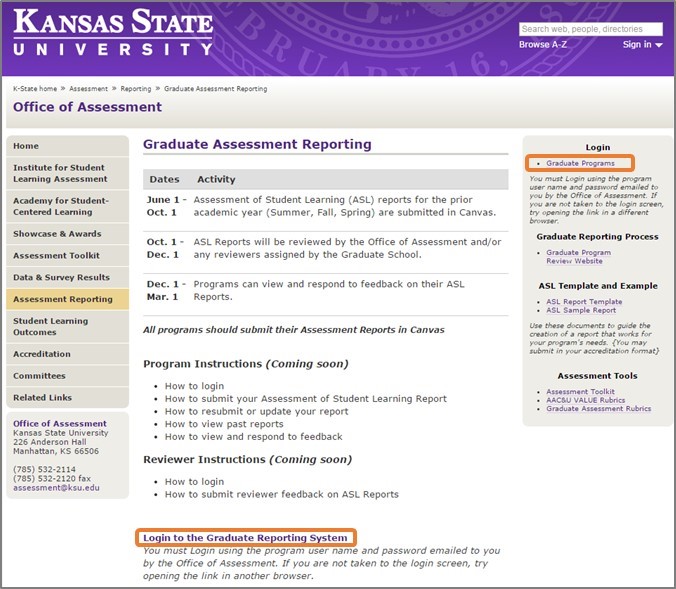Click the Graduate Assessment Reporting heading
676x589 pixels.
(x=257, y=144)
